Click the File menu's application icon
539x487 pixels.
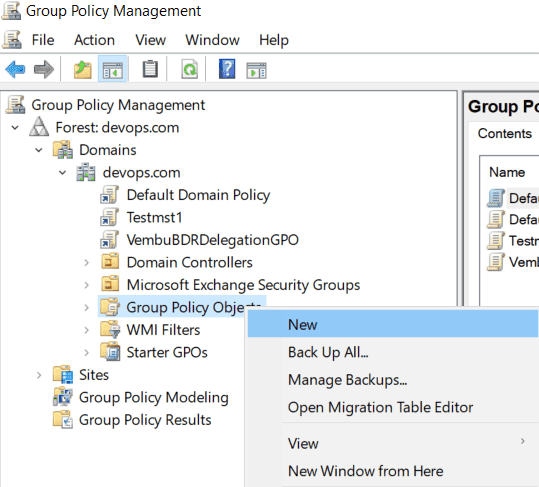pyautogui.click(x=12, y=40)
